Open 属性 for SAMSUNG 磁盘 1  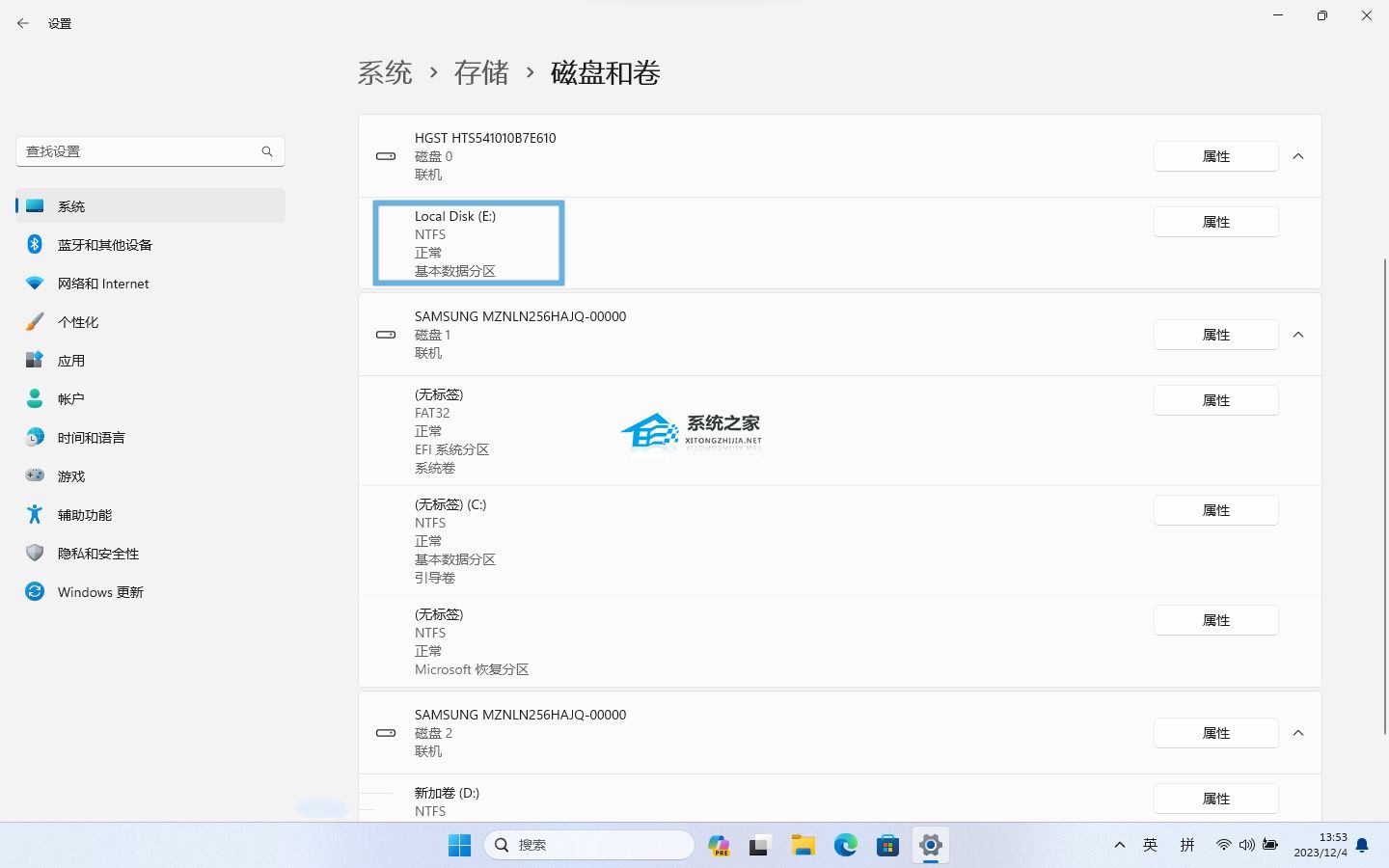click(1215, 335)
